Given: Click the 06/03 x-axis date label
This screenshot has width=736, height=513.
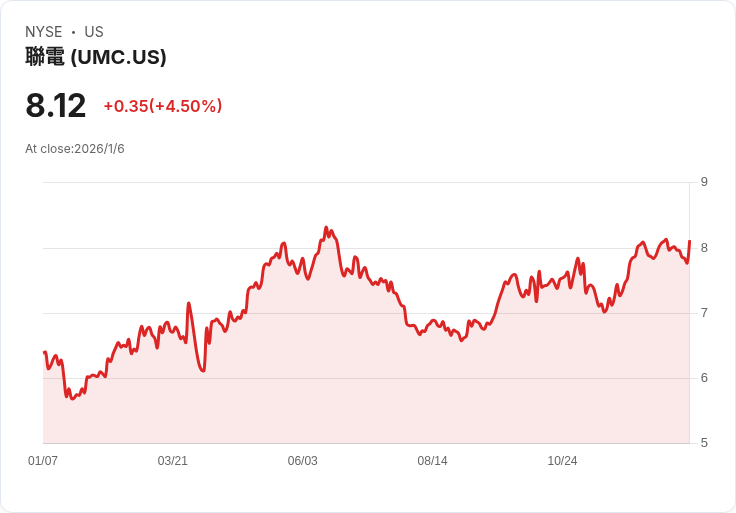Looking at the screenshot, I should click(302, 460).
